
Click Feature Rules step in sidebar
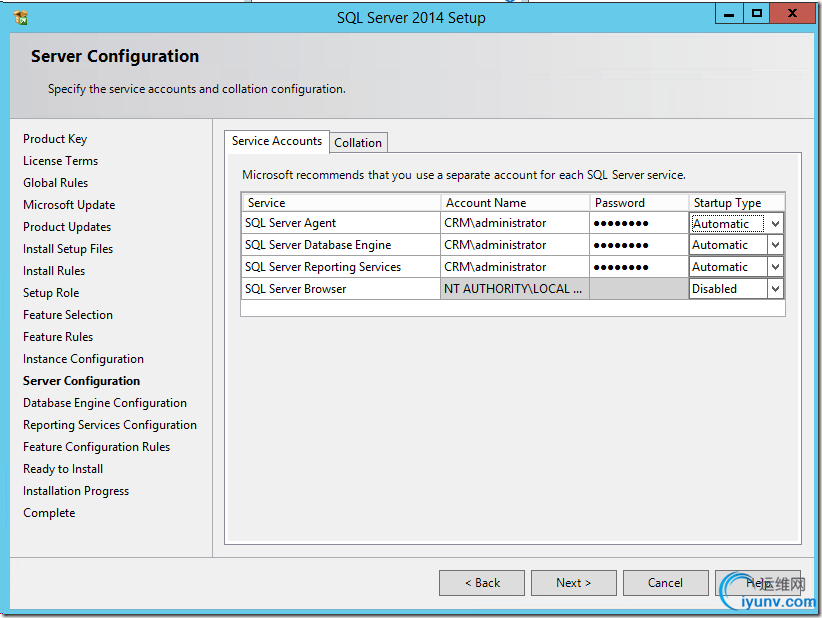[58, 337]
